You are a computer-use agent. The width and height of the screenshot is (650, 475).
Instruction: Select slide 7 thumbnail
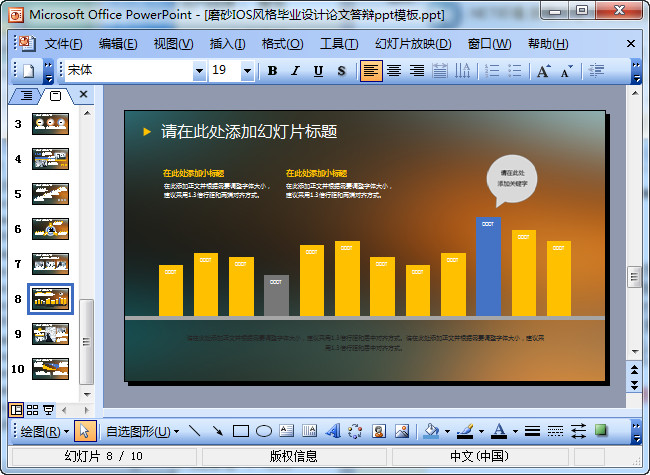click(x=50, y=264)
